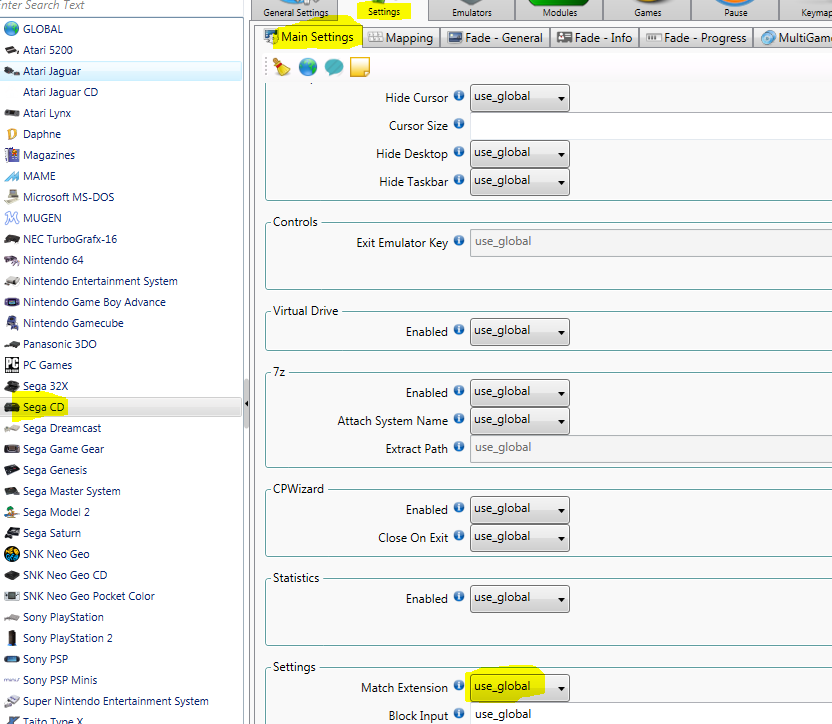The height and width of the screenshot is (724, 832).
Task: Open the Emulators top tab
Action: 471,11
